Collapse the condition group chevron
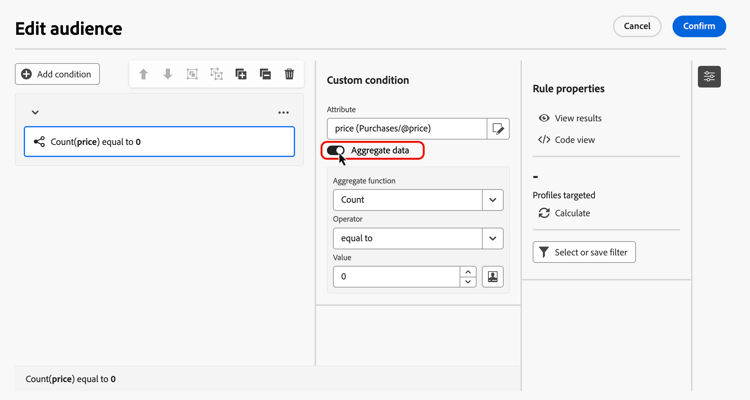Viewport: 750px width, 400px height. pyautogui.click(x=35, y=113)
